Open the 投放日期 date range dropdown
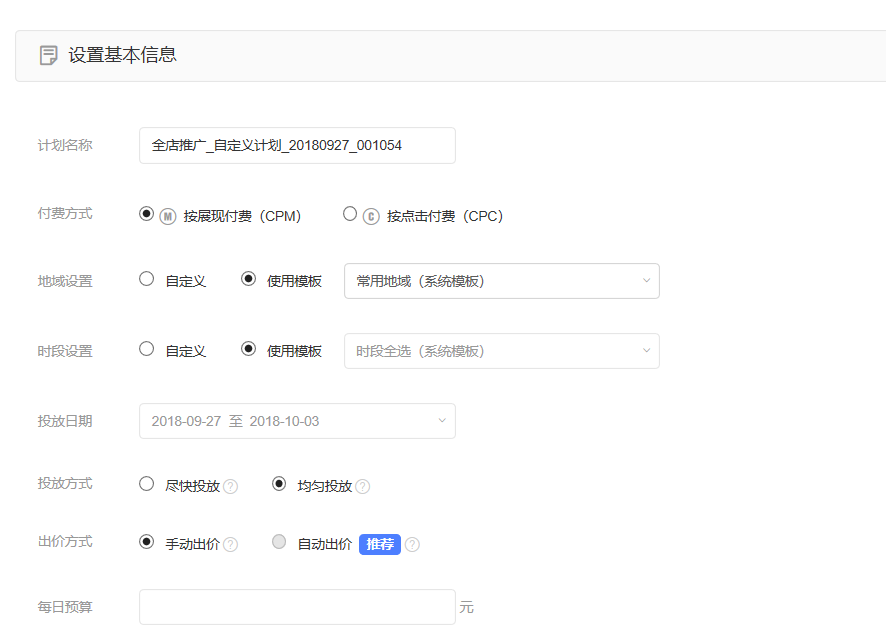This screenshot has height=633, width=886. [297, 421]
